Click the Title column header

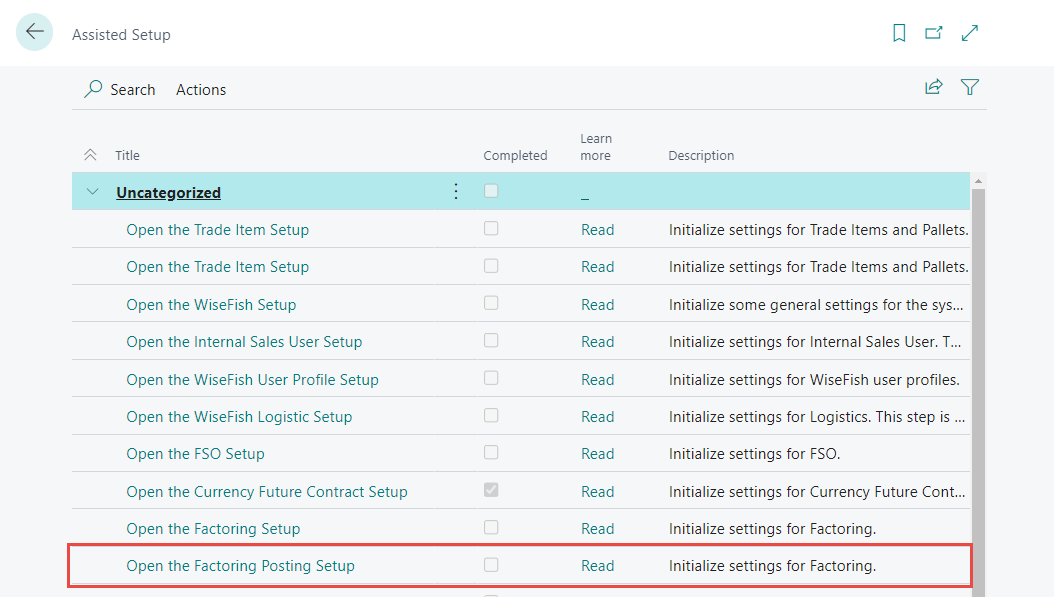pyautogui.click(x=127, y=155)
